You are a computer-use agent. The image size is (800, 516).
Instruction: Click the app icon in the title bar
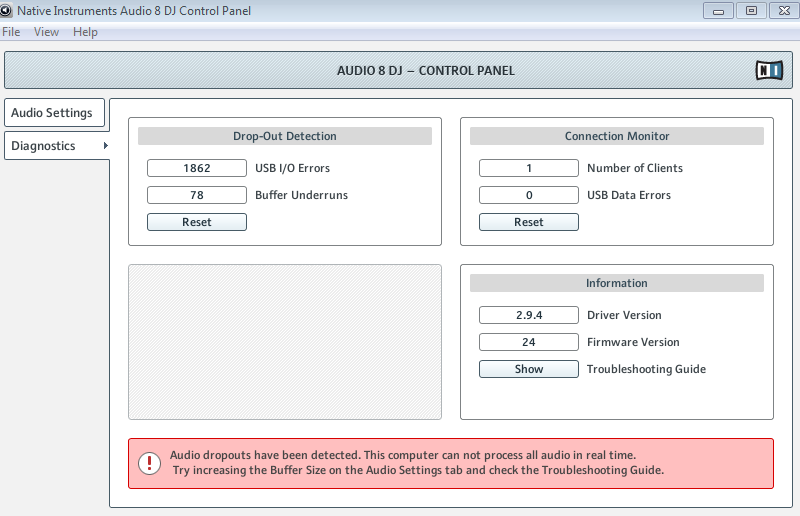click(x=5, y=10)
